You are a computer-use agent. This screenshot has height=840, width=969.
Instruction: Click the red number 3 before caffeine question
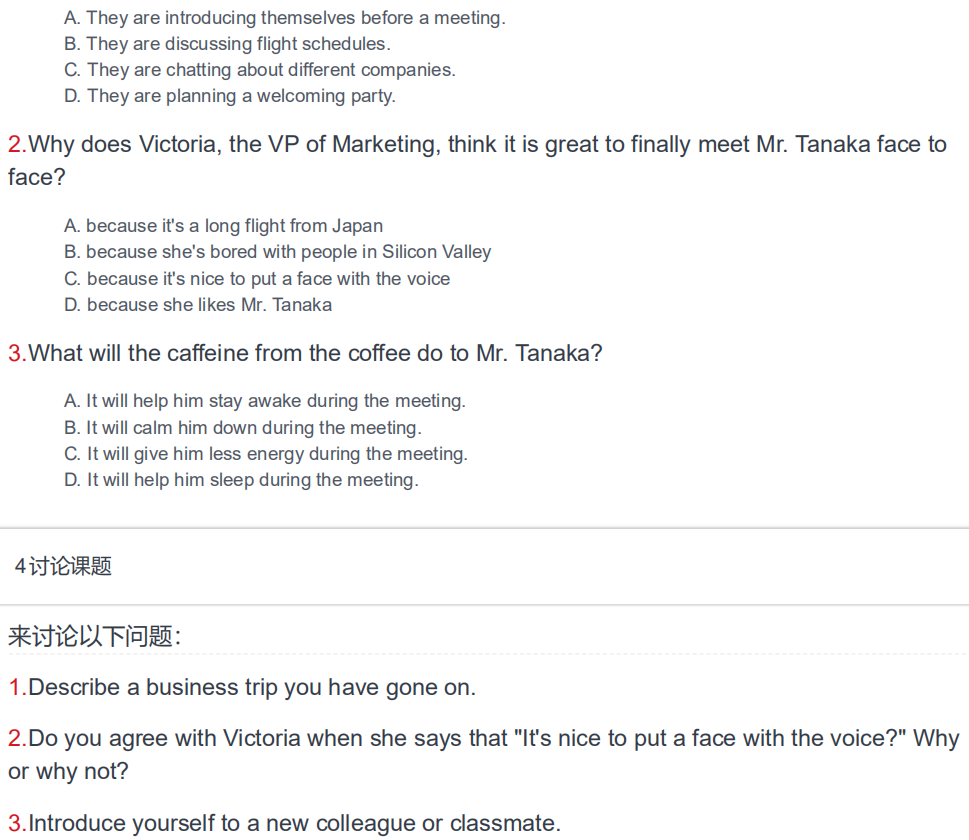(15, 354)
